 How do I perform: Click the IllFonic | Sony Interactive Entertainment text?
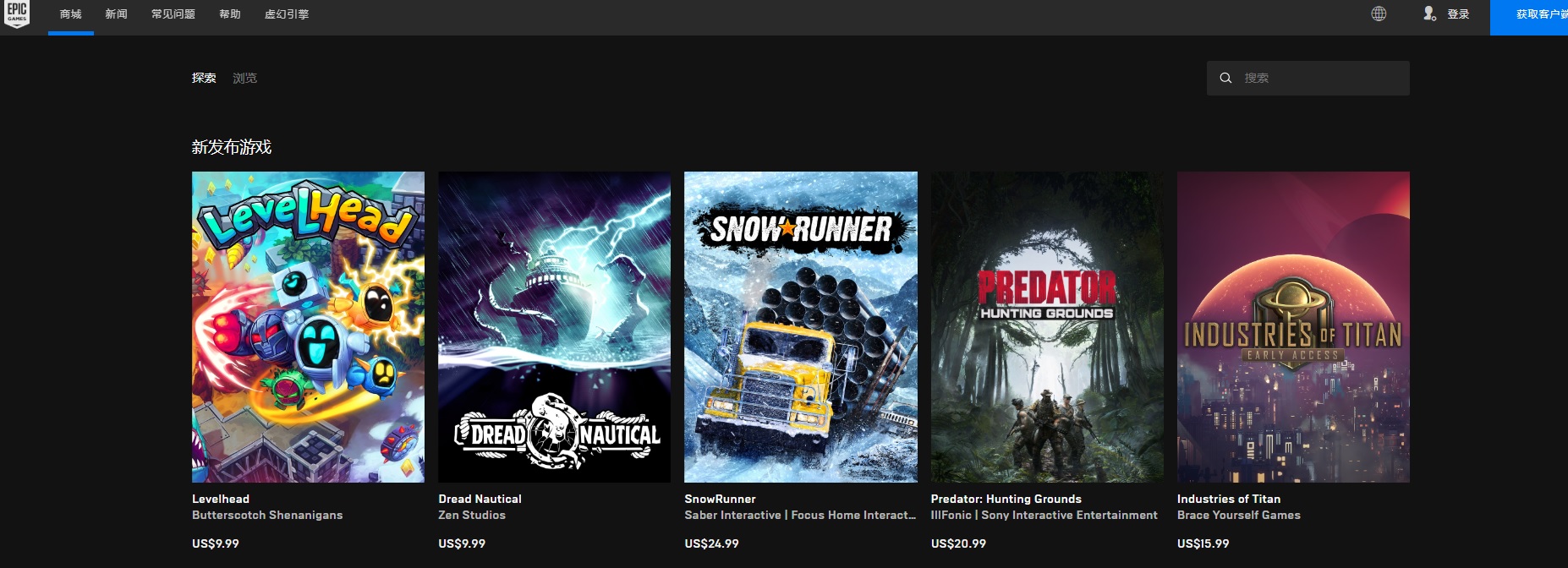[x=1044, y=515]
